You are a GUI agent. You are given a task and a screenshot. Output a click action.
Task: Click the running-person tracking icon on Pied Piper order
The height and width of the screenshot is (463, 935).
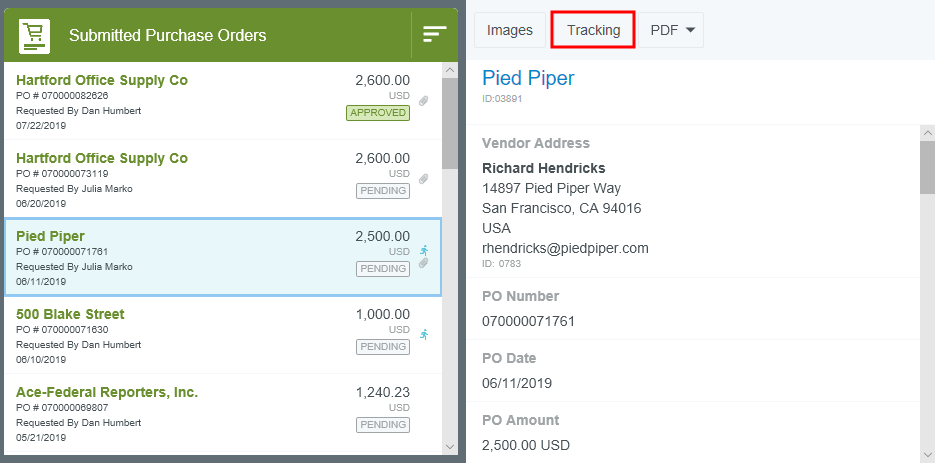pyautogui.click(x=424, y=250)
